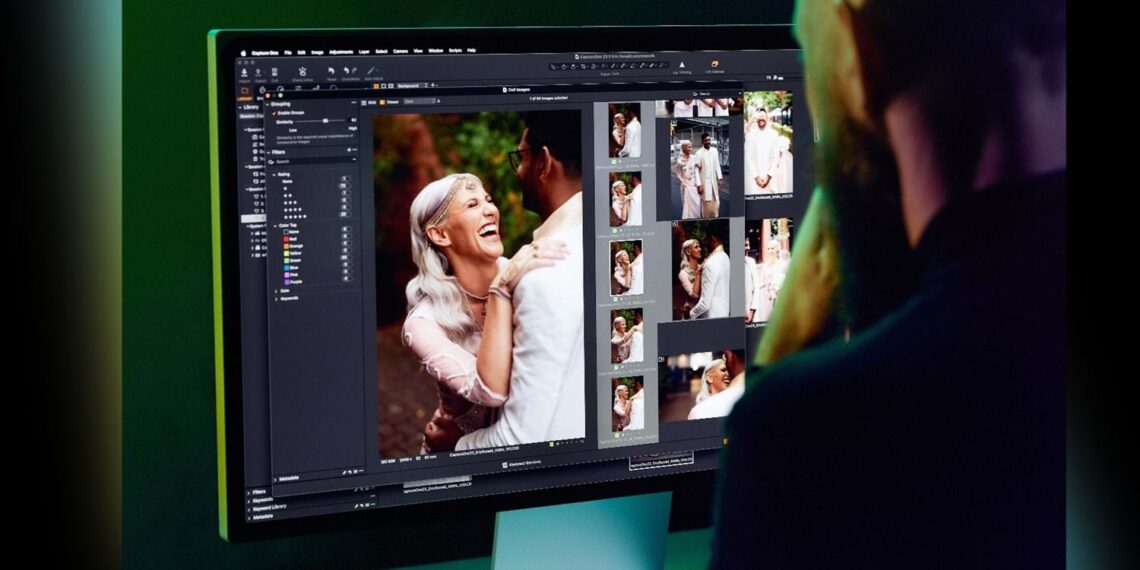The height and width of the screenshot is (570, 1140).
Task: Open the Select menu
Action: tap(382, 52)
